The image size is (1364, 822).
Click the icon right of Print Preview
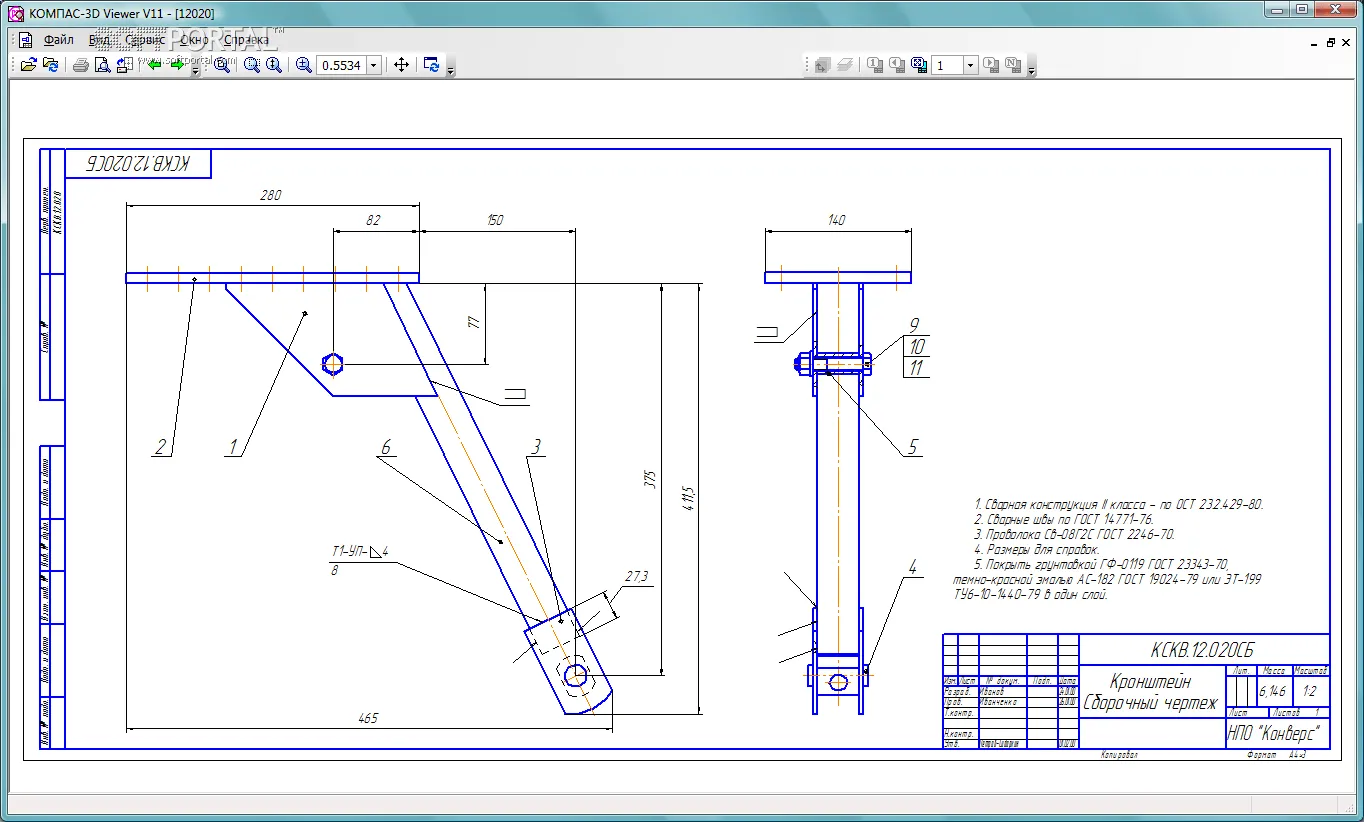(124, 65)
